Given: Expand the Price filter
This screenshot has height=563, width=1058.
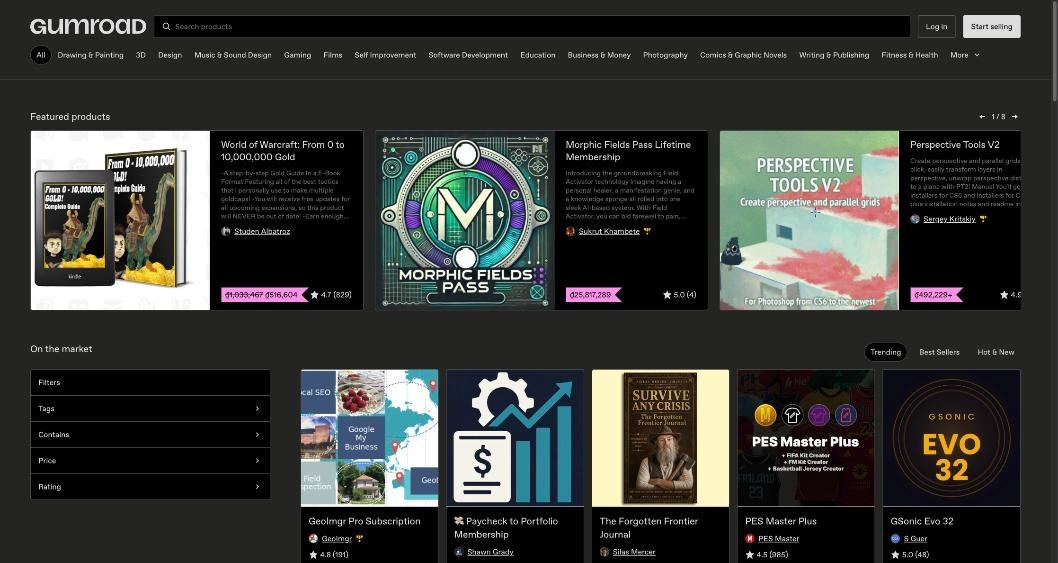Looking at the screenshot, I should pos(150,460).
